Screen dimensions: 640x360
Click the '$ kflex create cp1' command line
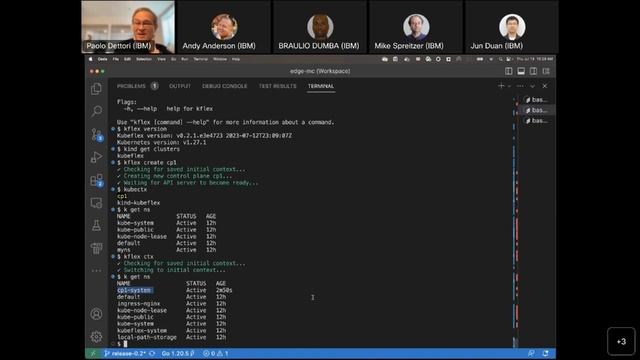point(147,162)
